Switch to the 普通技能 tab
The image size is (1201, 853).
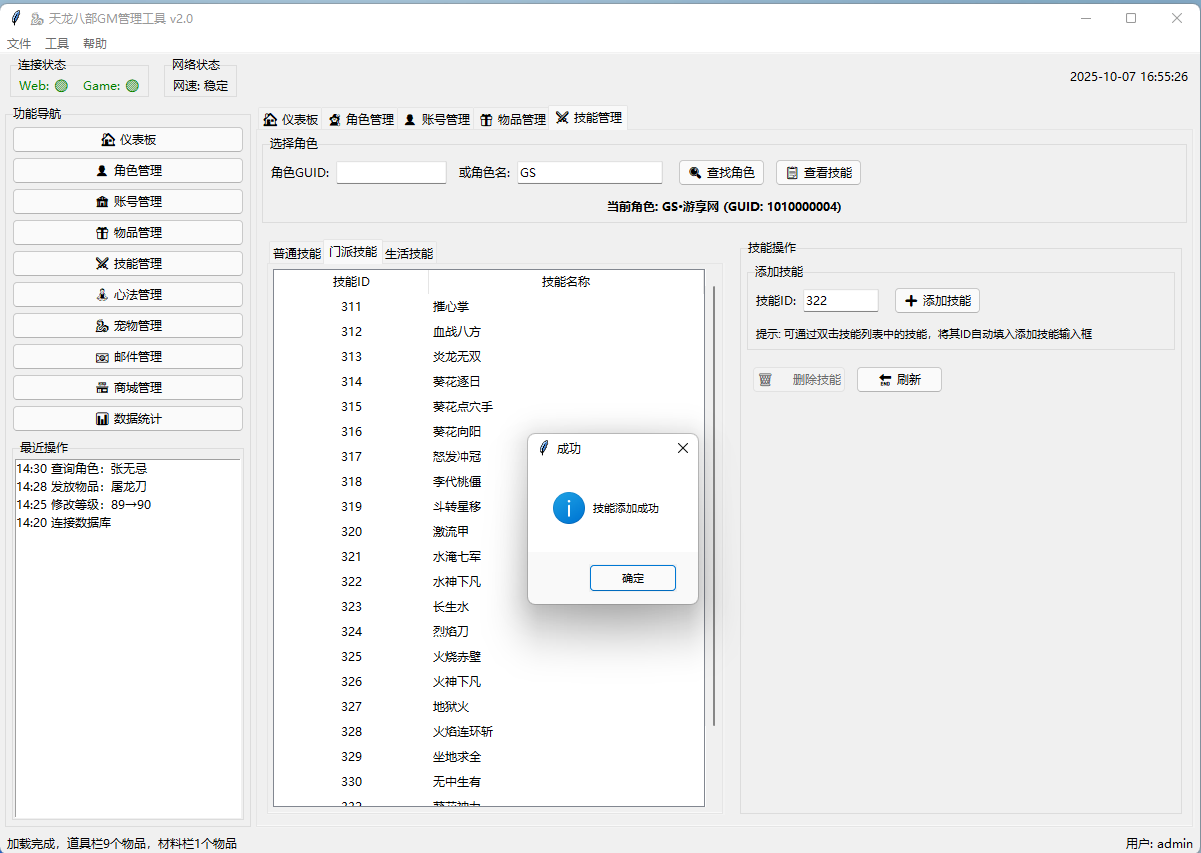tap(297, 253)
